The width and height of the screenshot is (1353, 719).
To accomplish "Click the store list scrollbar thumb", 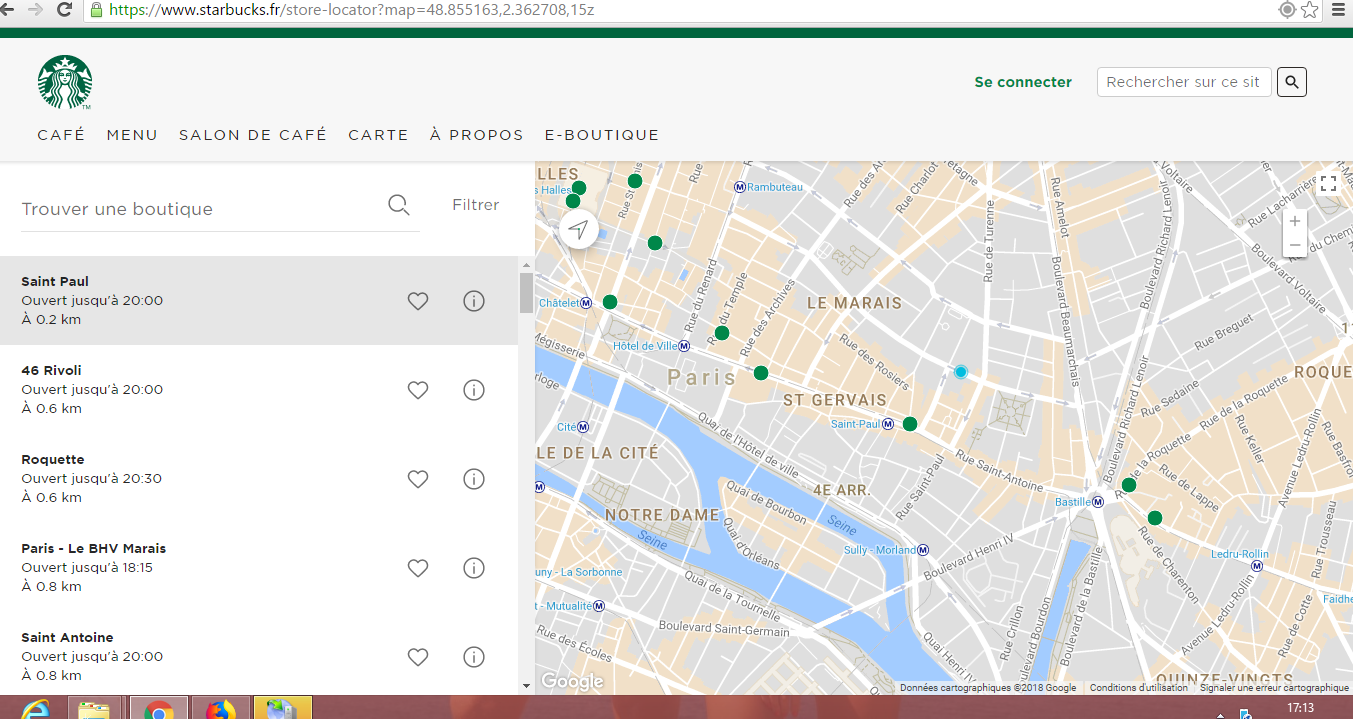I will pos(526,293).
